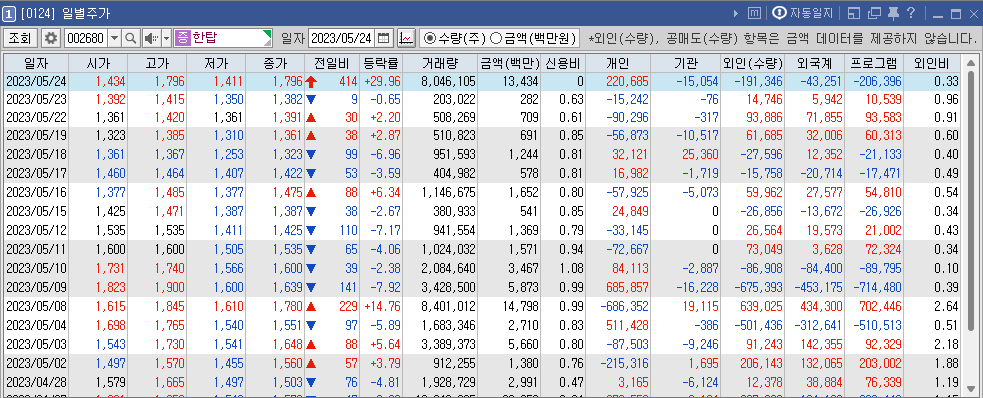Open help with the question mark icon

pos(911,13)
